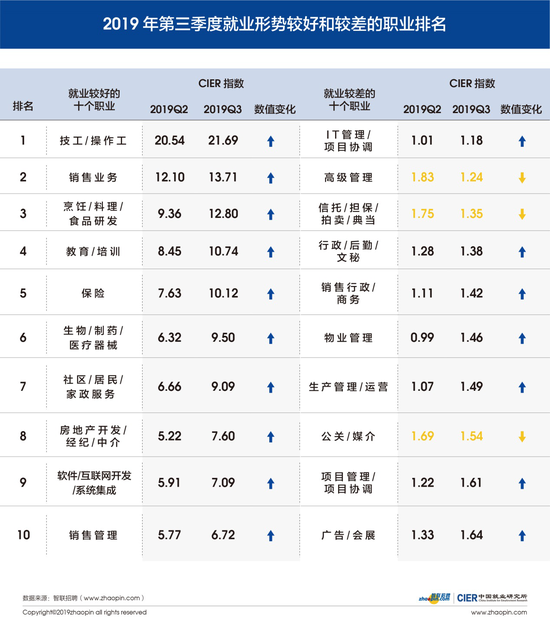Click the 教育/培训 cell
This screenshot has height=630, width=550.
[93, 252]
